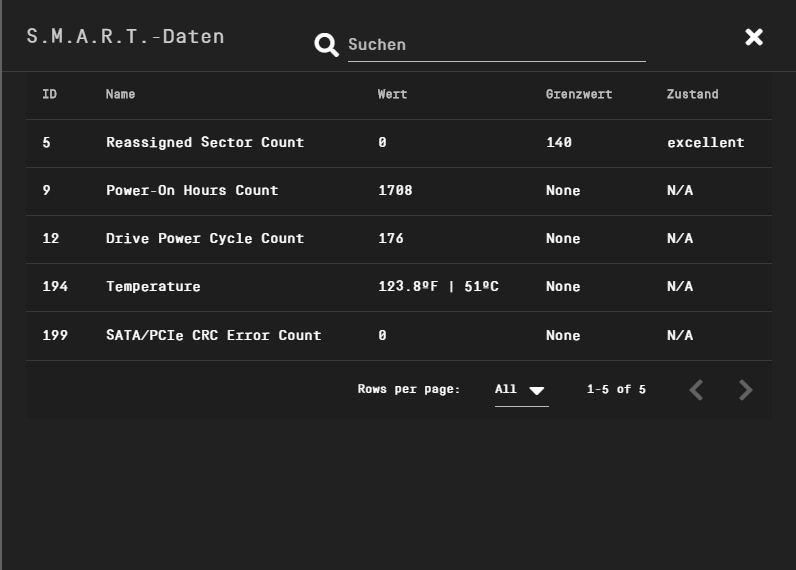Screen dimensions: 796x570
Task: Sort by Zustand column header
Action: [x=692, y=94]
